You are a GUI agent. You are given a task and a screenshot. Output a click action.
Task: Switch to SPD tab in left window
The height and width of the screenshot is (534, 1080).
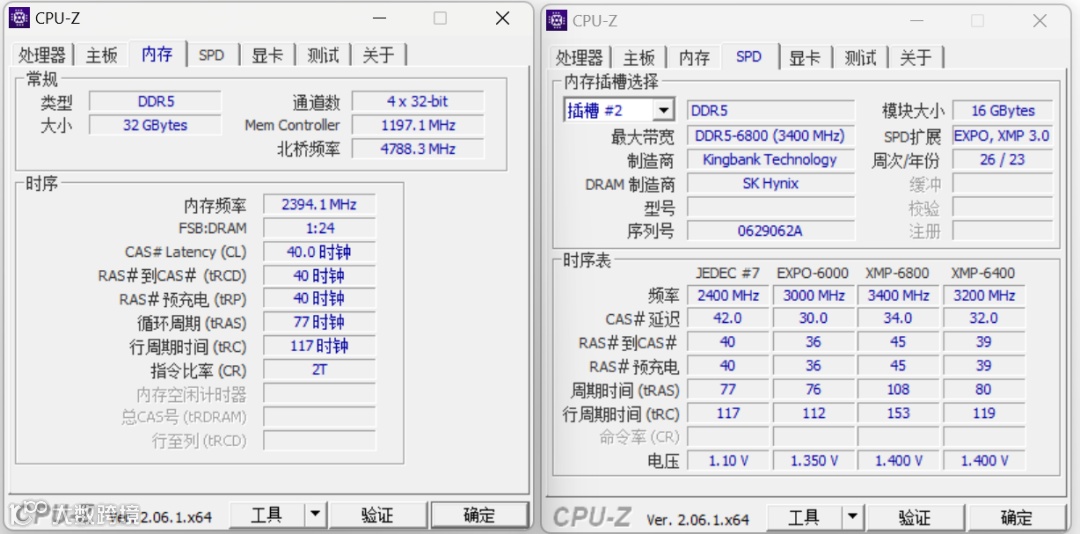[211, 55]
